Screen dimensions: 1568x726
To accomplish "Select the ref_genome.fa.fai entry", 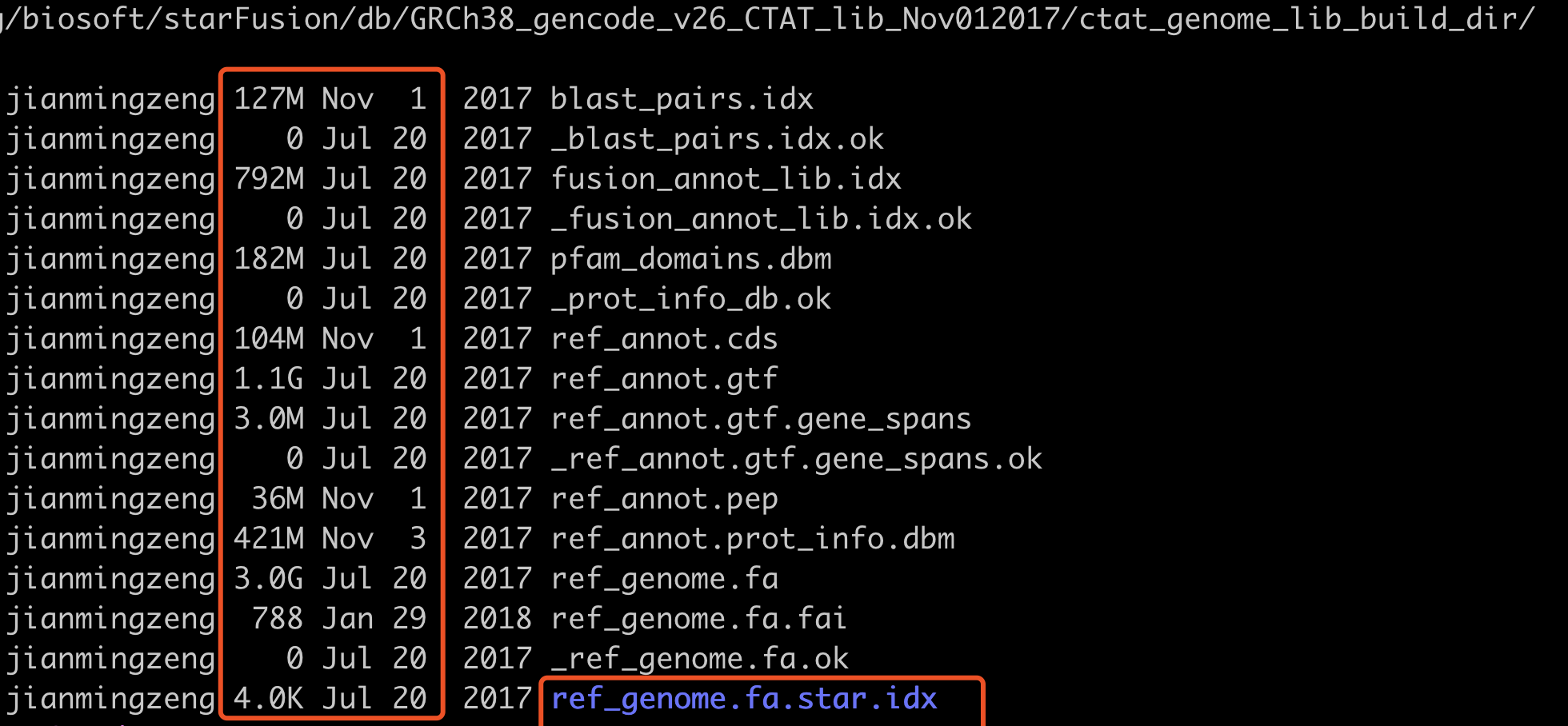I will (x=698, y=619).
